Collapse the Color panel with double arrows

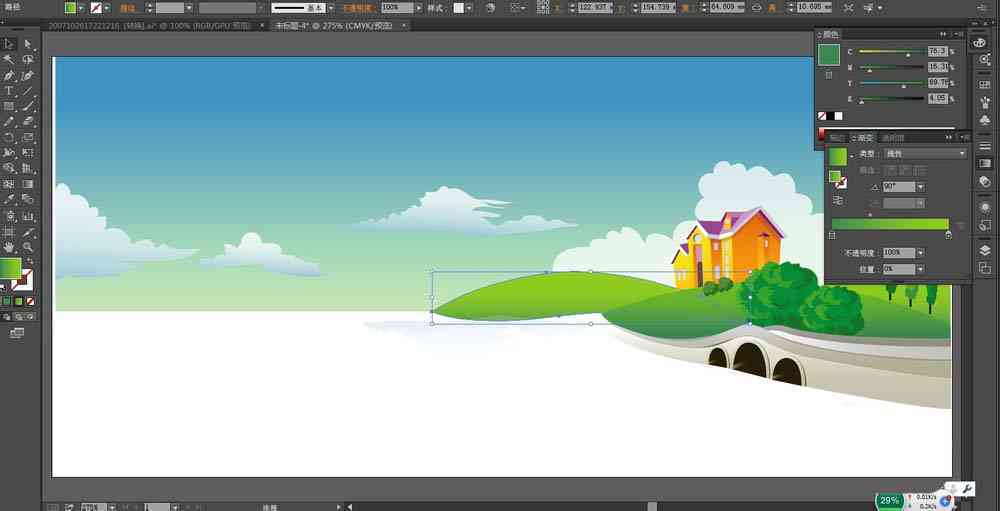coord(943,34)
